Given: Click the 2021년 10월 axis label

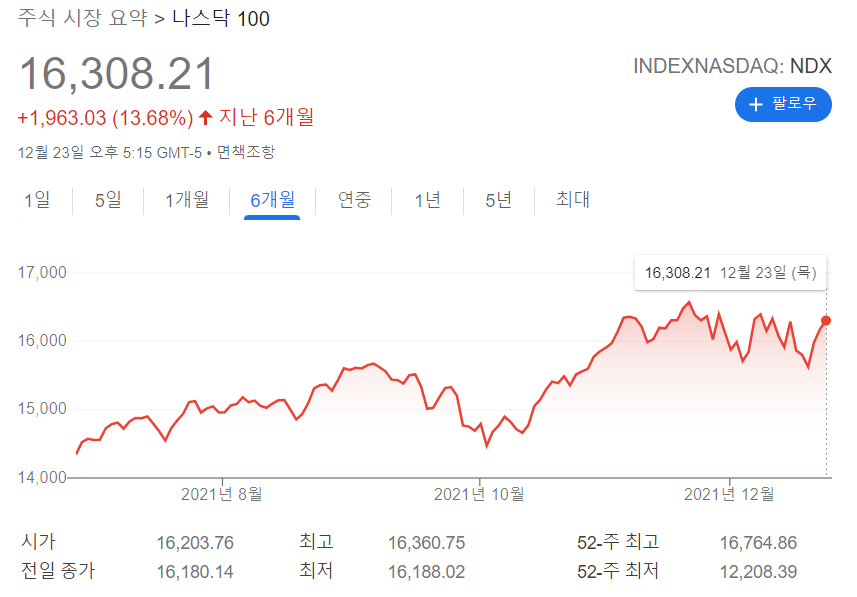Looking at the screenshot, I should (479, 494).
